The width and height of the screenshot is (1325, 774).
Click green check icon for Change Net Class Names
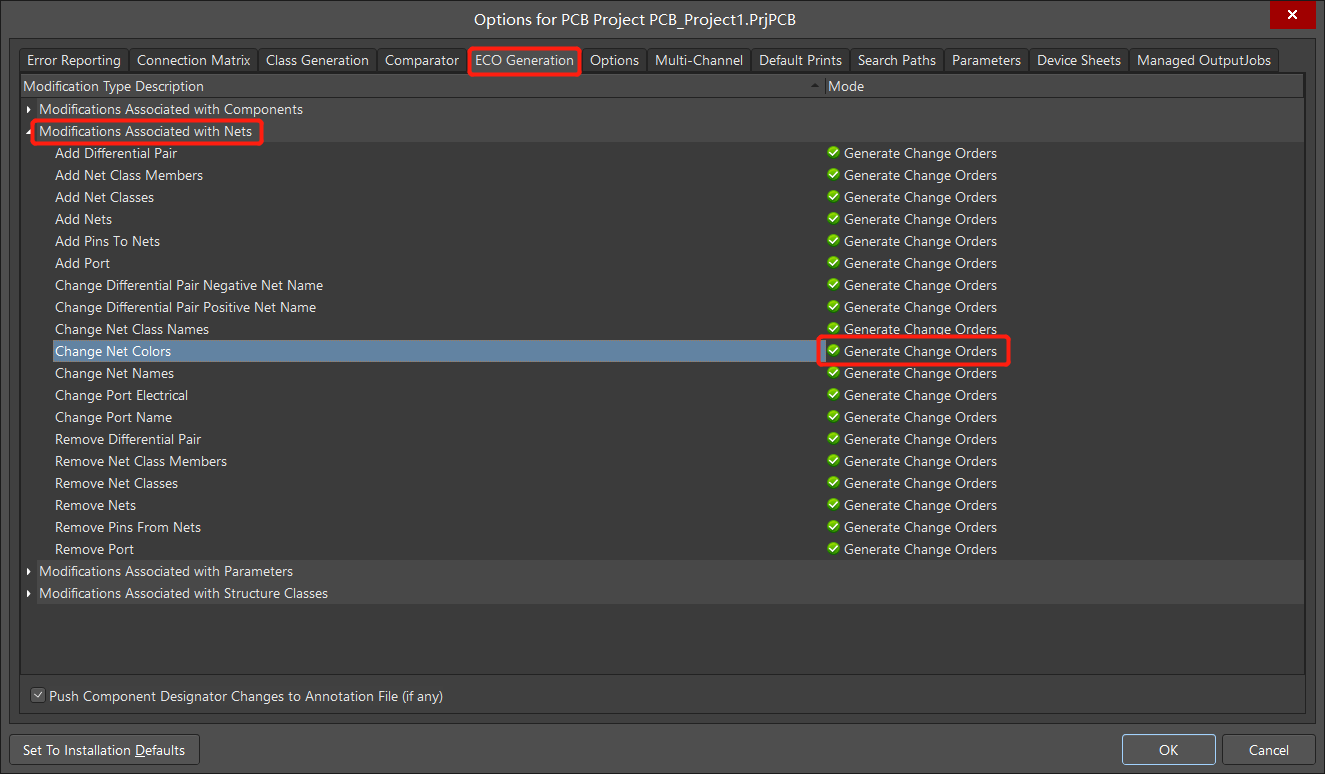(x=833, y=329)
